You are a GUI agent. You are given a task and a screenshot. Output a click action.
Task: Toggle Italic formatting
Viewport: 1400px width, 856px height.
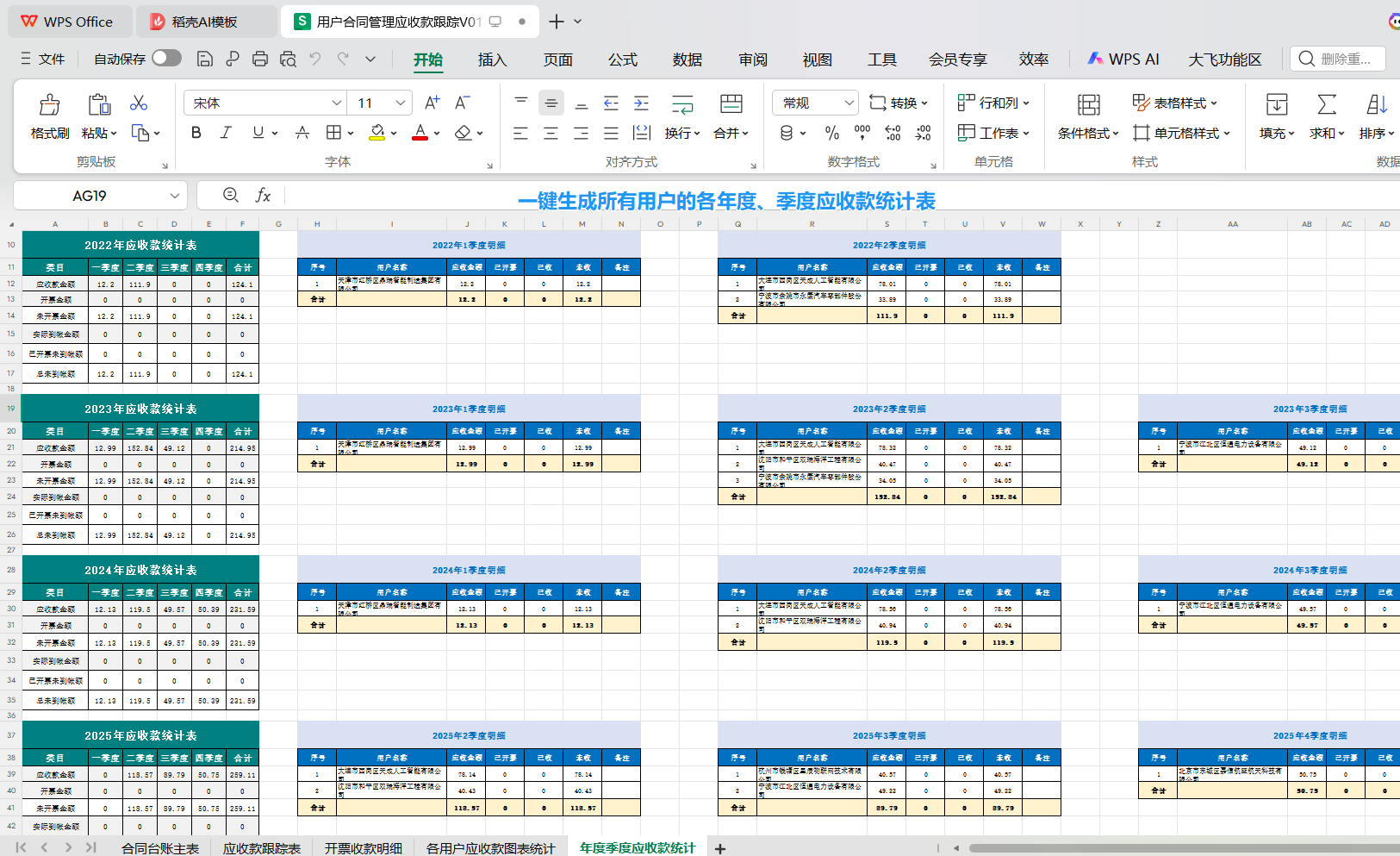click(226, 133)
